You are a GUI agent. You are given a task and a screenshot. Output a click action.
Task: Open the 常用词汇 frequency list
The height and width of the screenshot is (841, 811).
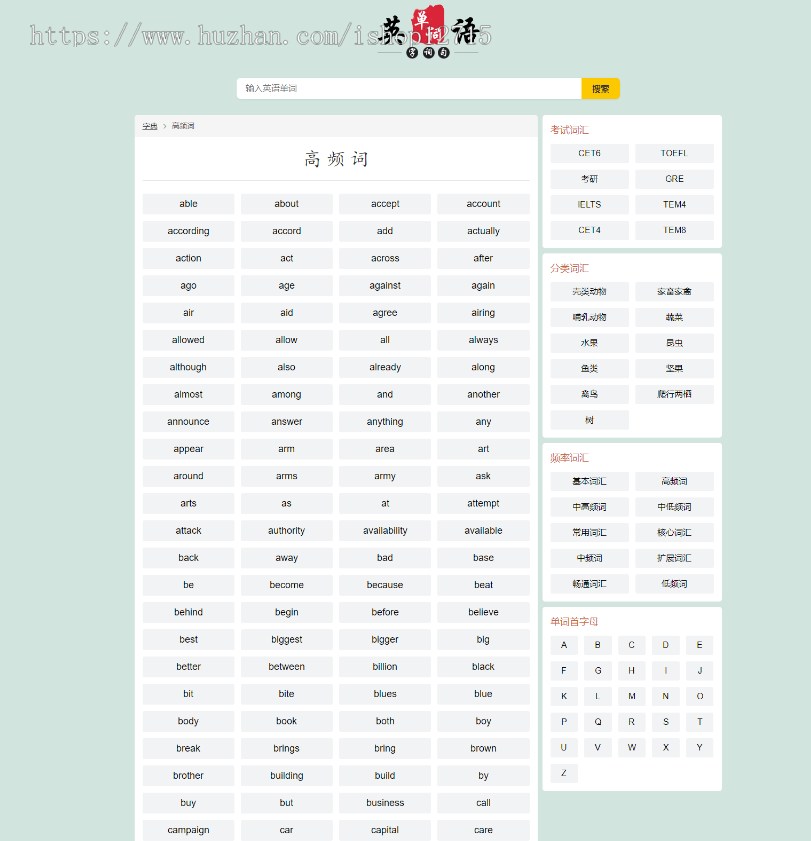pos(589,533)
